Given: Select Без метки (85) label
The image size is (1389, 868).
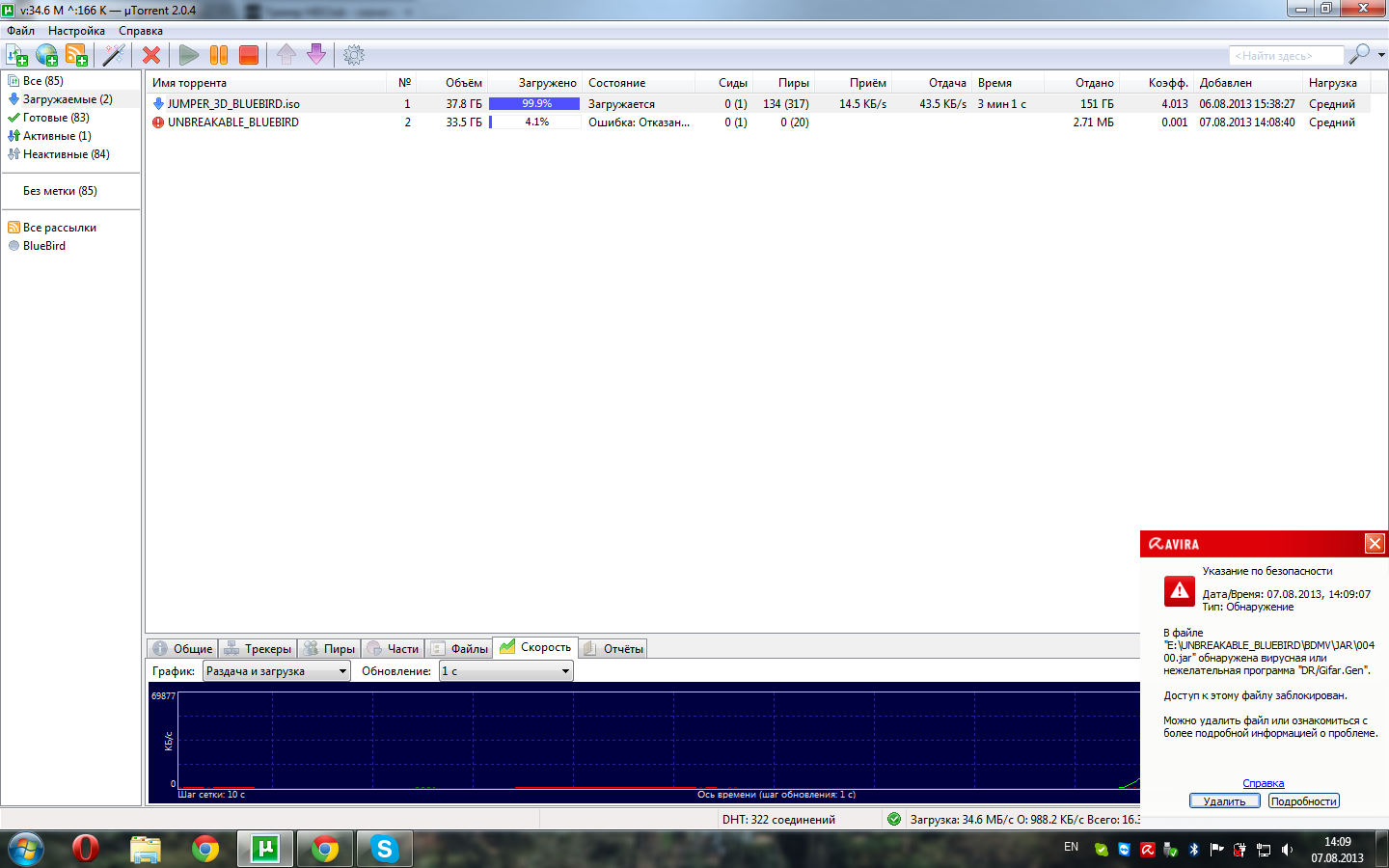Looking at the screenshot, I should coord(60,191).
